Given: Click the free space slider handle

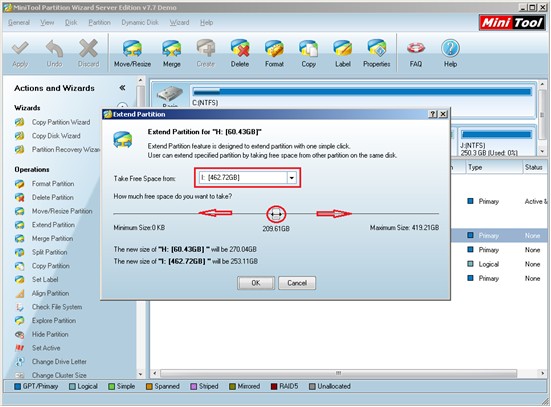Looking at the screenshot, I should tap(276, 214).
